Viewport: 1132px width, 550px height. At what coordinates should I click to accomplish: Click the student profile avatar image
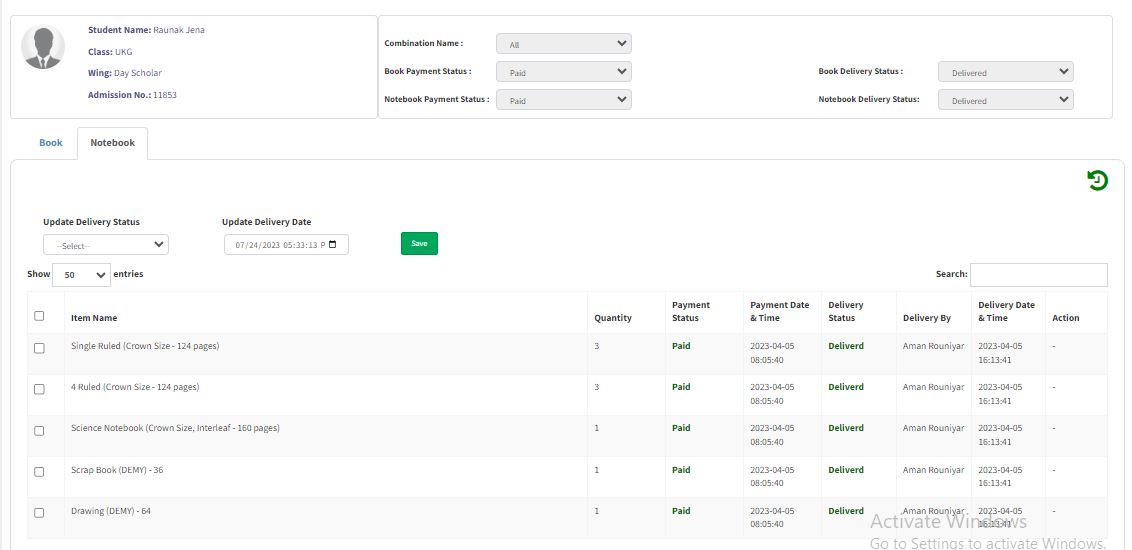(43, 48)
